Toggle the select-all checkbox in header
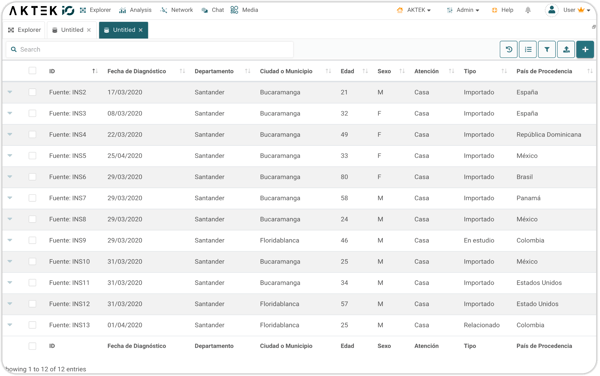The width and height of the screenshot is (600, 376). click(x=32, y=71)
